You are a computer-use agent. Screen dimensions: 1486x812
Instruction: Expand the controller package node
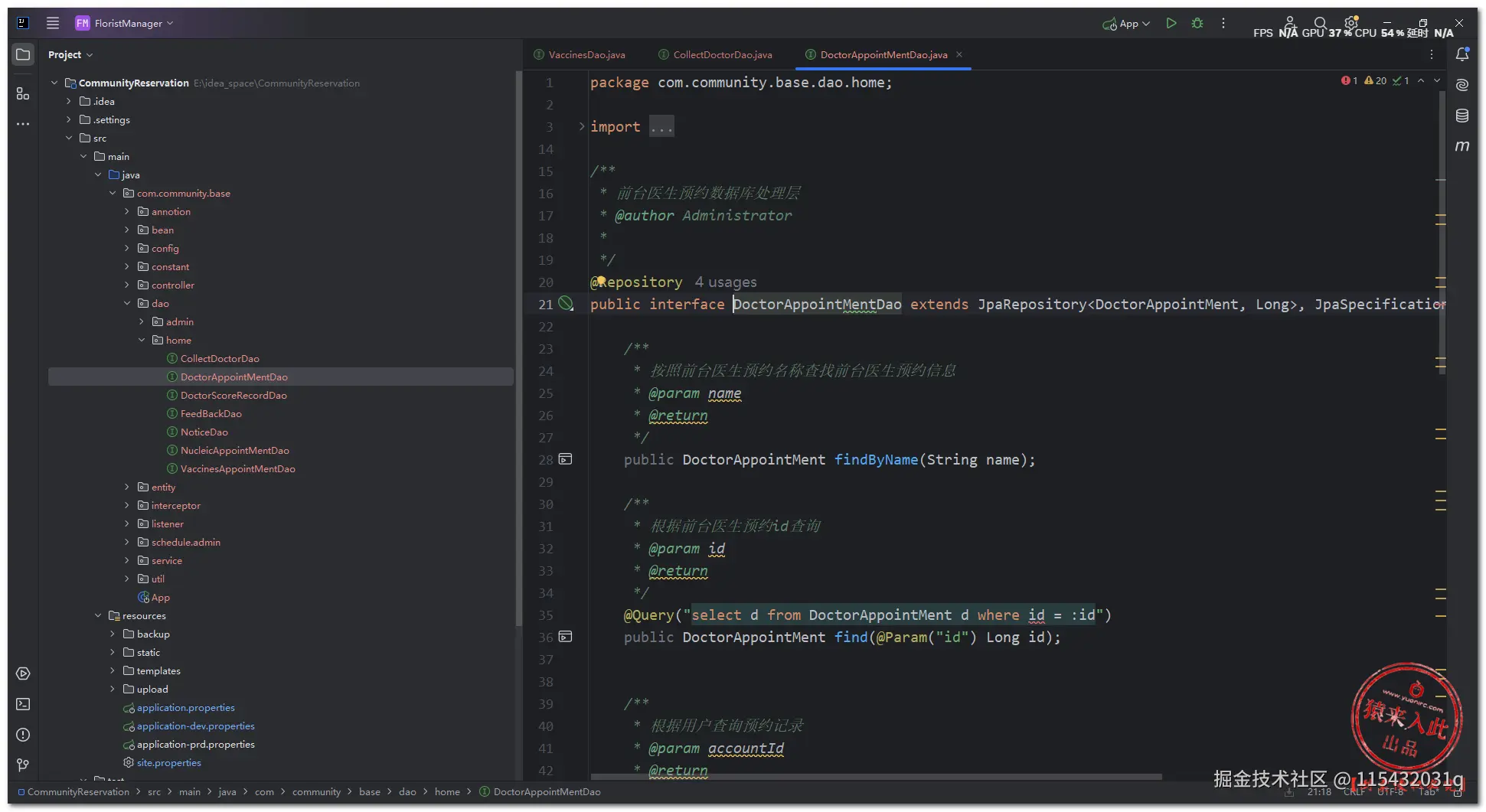coord(127,285)
